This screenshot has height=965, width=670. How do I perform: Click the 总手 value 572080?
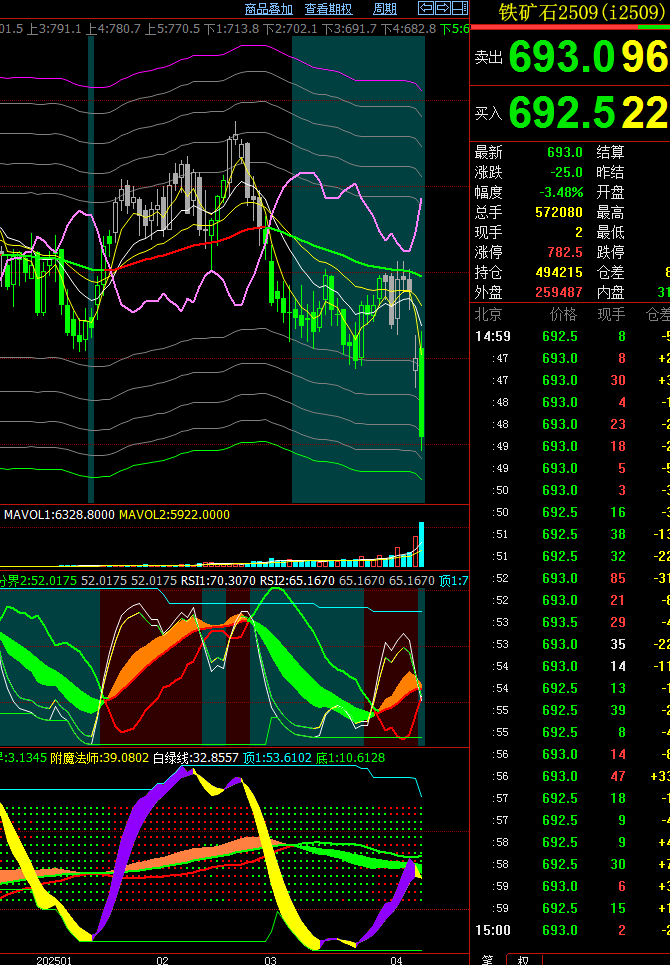tap(559, 212)
